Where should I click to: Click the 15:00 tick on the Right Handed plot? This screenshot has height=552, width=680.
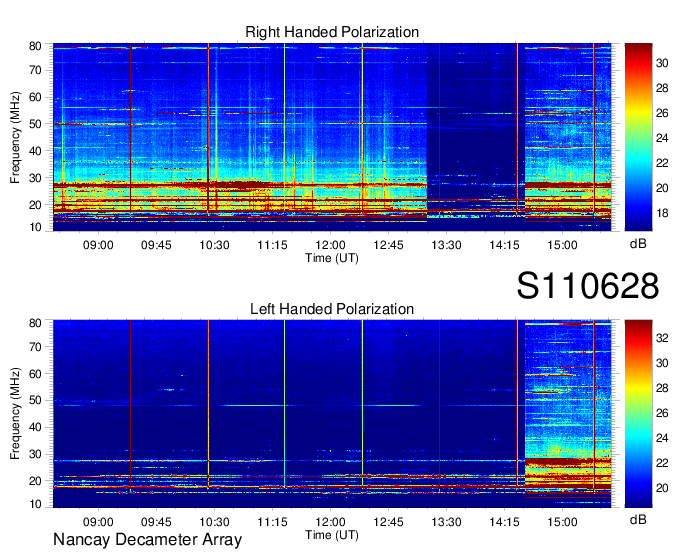coord(562,245)
